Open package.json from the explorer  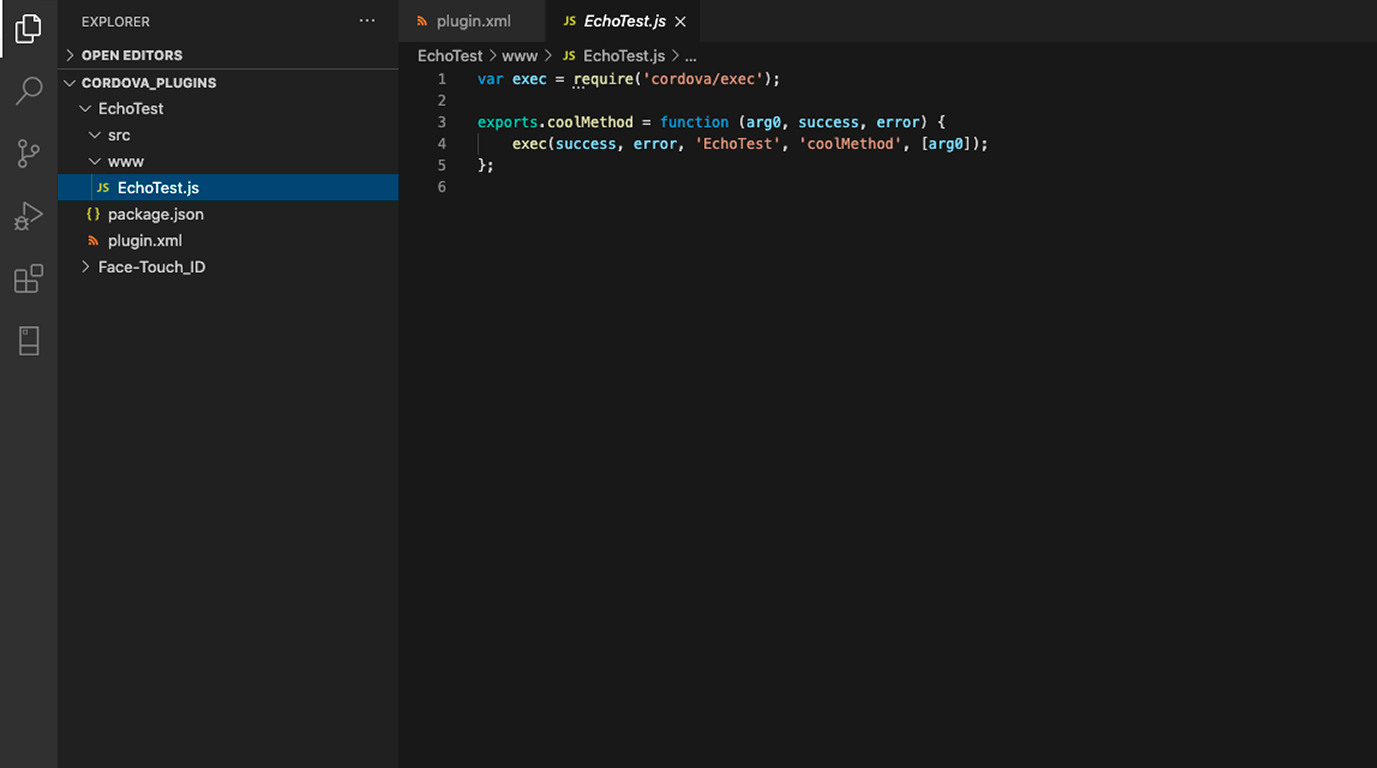click(228, 214)
